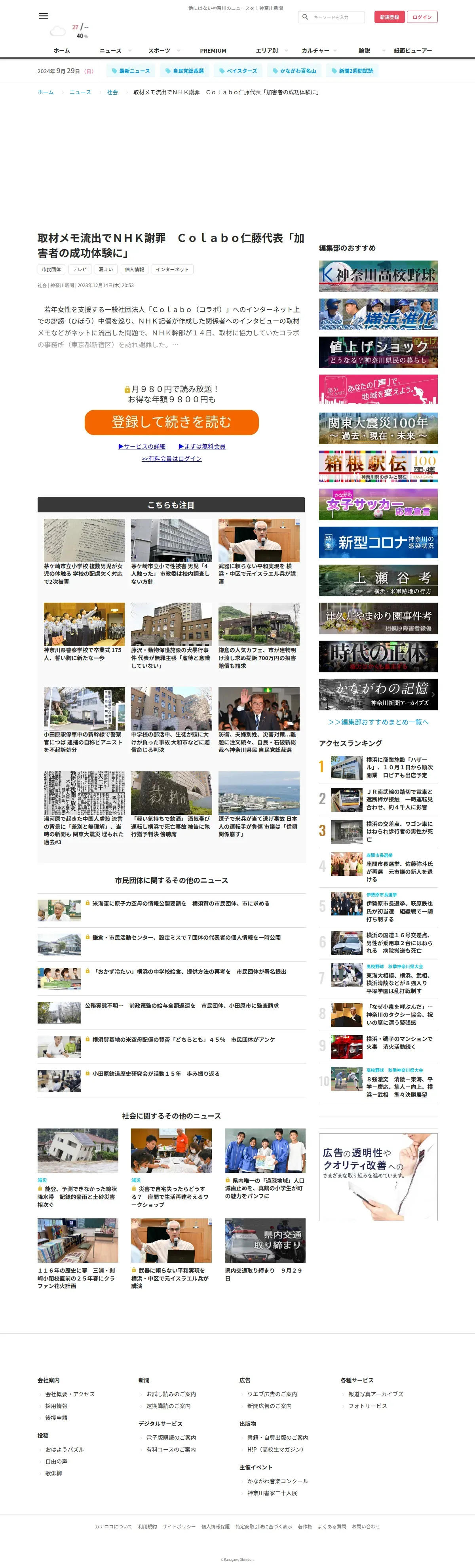Click the 社会 breadcrumb link
The image size is (475, 1568).
coord(112,93)
